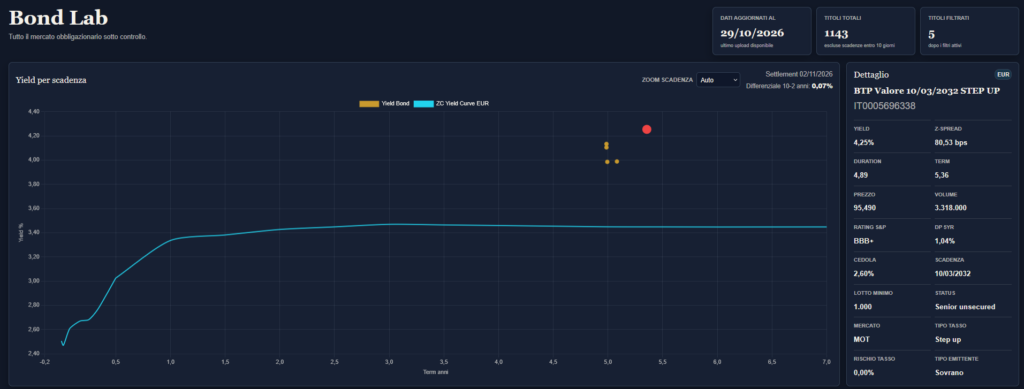
Task: Toggle the ZC Yield Curve EUR legend swatch
Action: click(x=423, y=104)
